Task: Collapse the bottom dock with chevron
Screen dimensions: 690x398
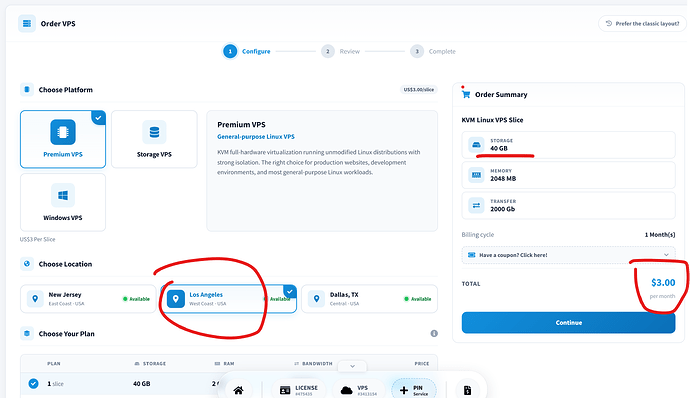Action: (352, 366)
